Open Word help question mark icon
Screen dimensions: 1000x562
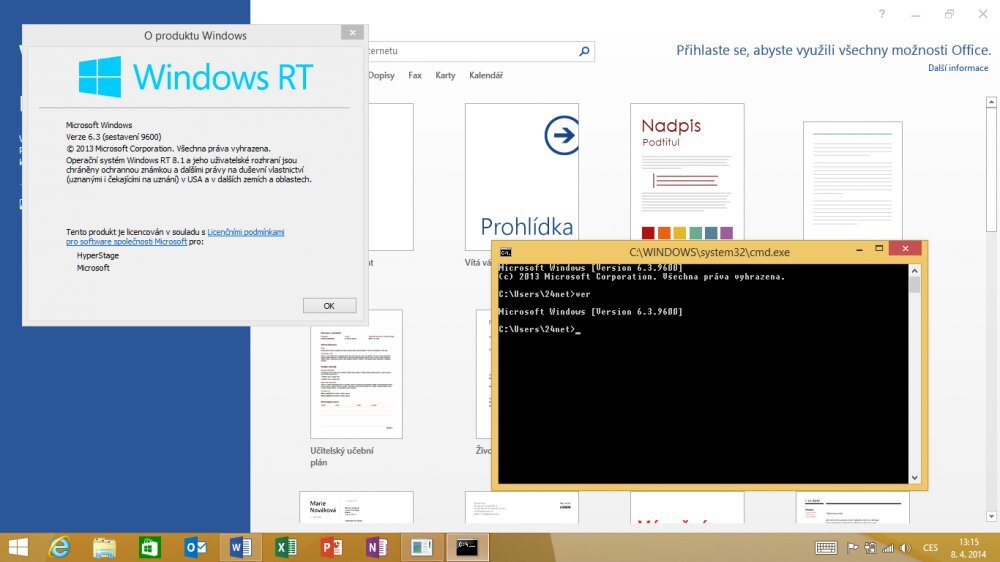click(x=881, y=14)
